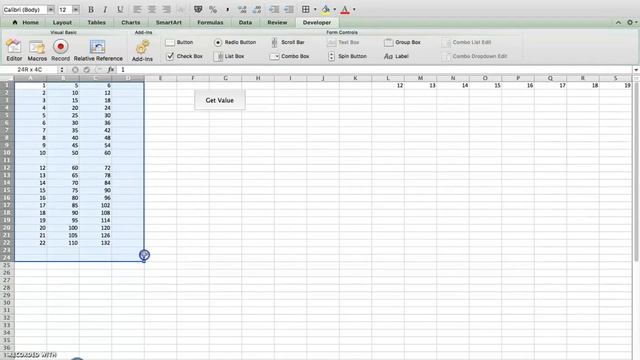Apply comma style format
The height and width of the screenshot is (360, 640).
coord(227,9)
